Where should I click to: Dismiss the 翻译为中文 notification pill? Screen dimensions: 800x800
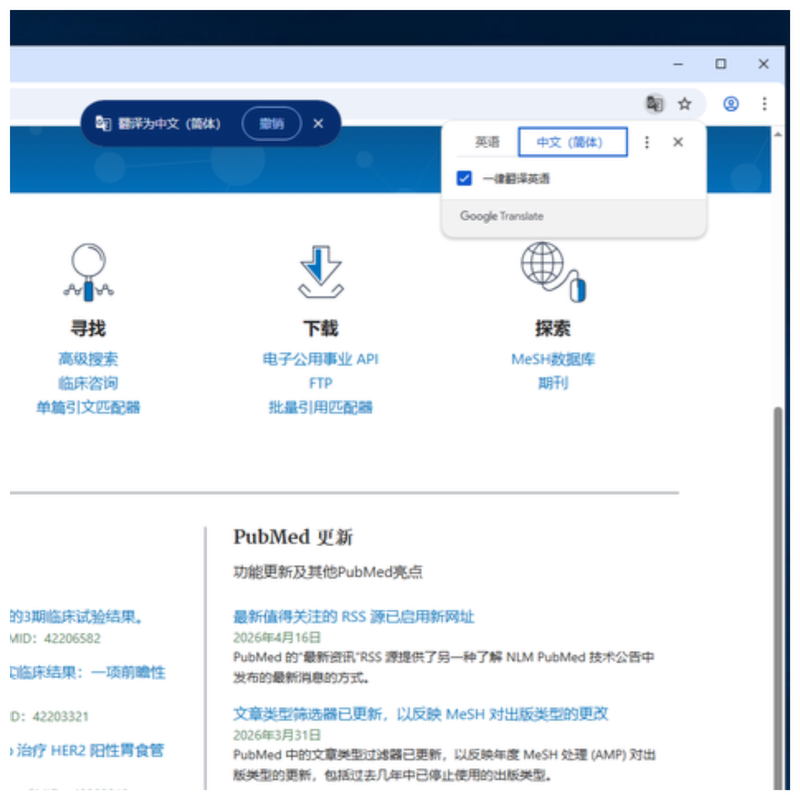pos(318,123)
